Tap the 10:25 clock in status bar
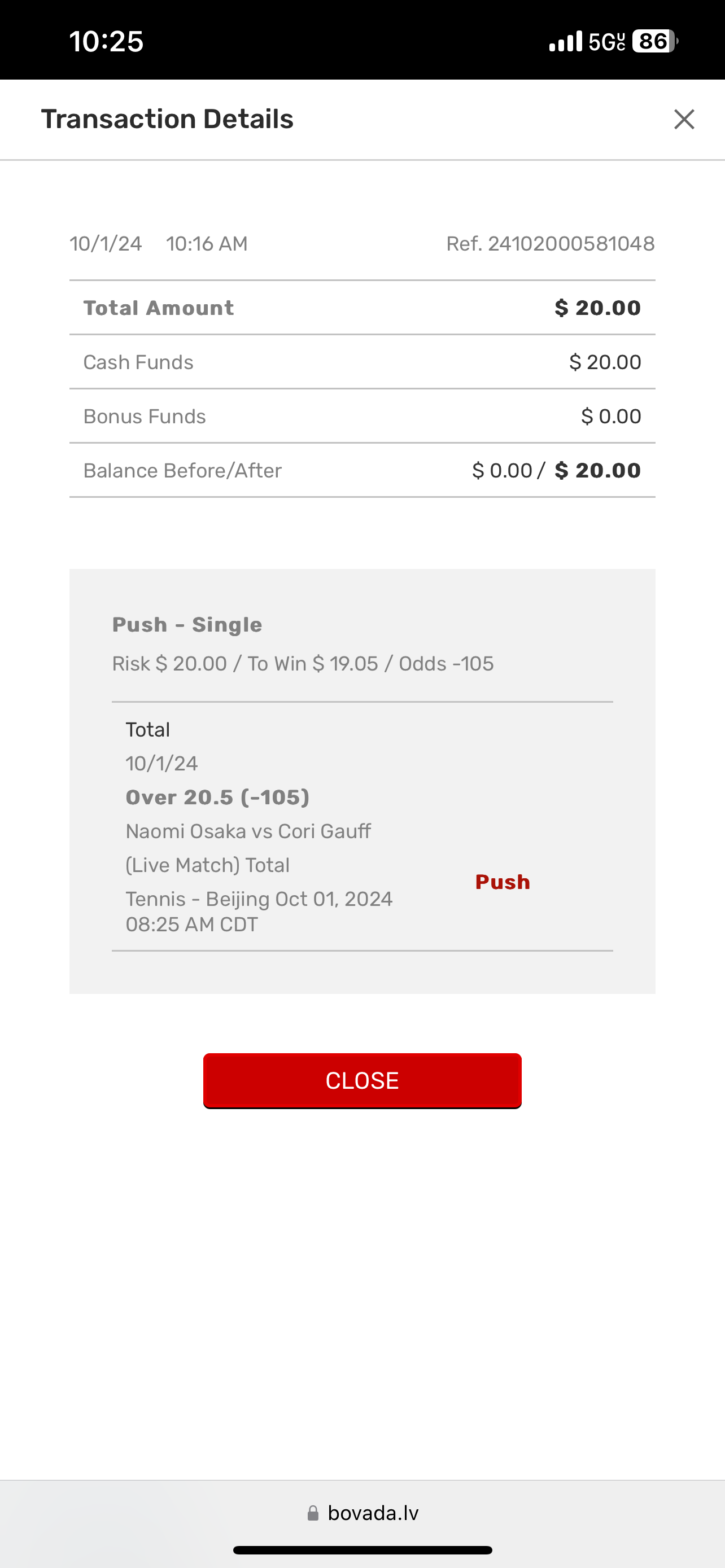Image resolution: width=725 pixels, height=1568 pixels. 107,41
